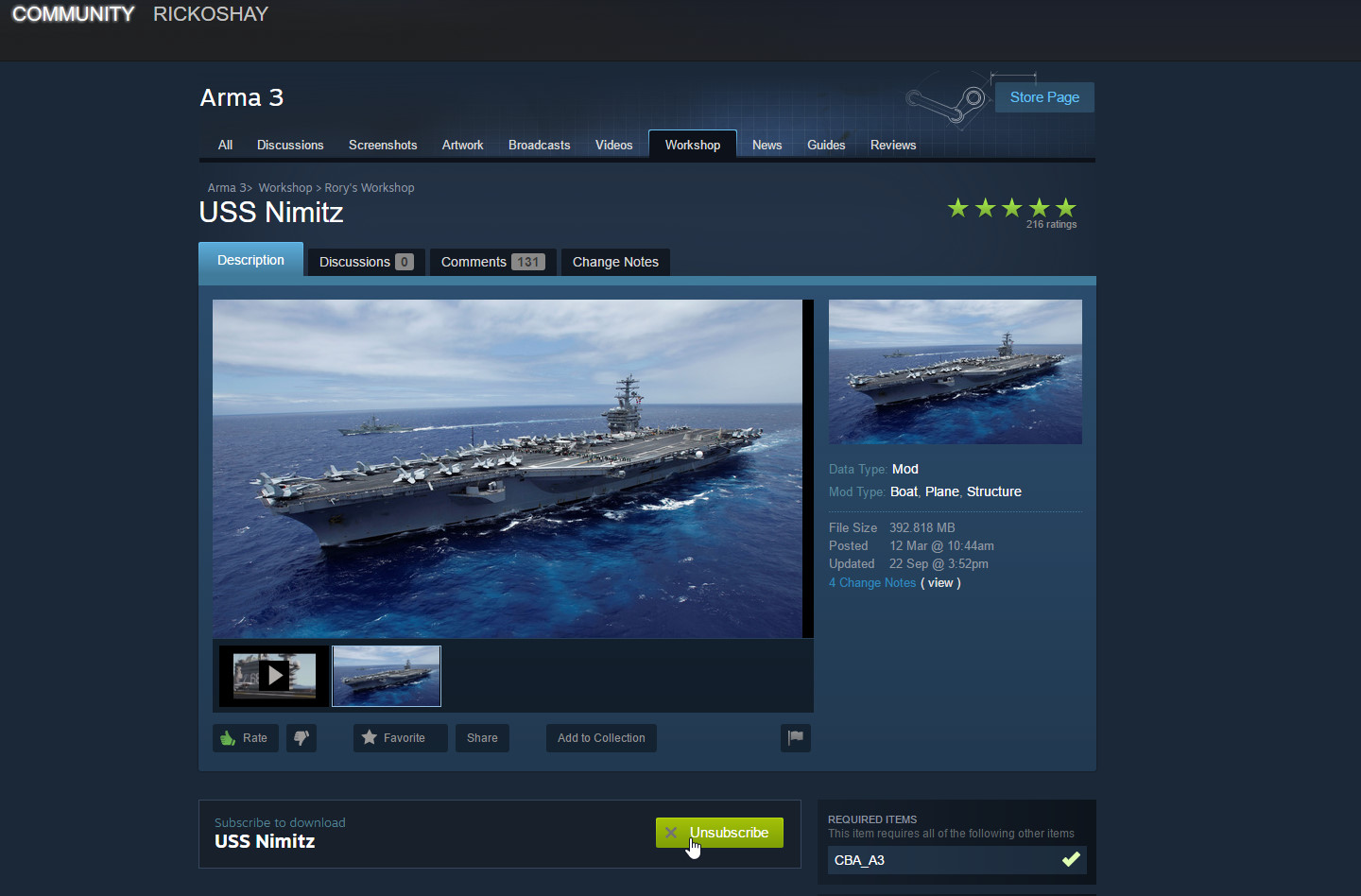Screen dimensions: 1361x896
Task: Click the report flag icon
Action: point(796,738)
